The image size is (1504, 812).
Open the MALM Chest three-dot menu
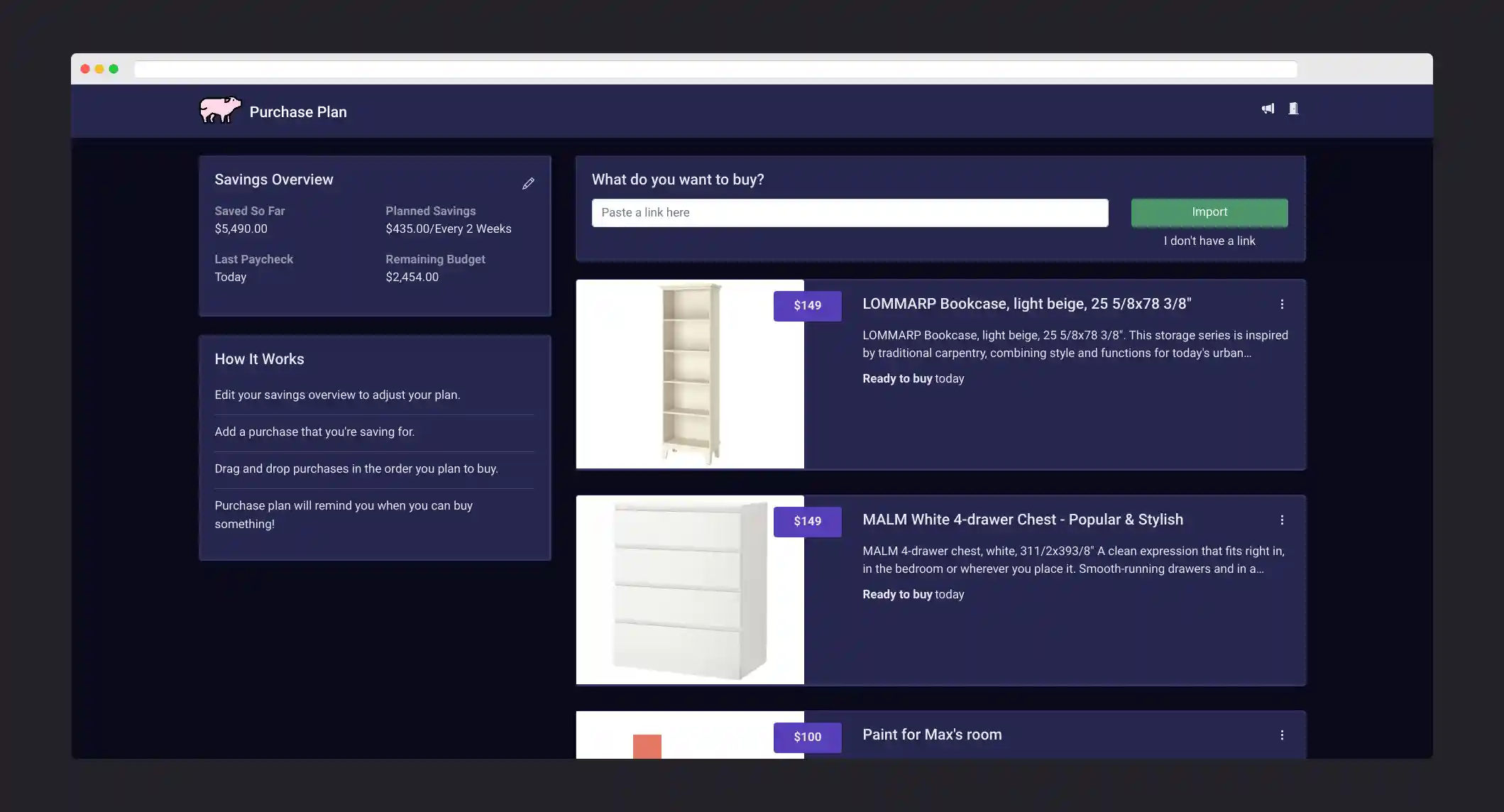coord(1282,520)
